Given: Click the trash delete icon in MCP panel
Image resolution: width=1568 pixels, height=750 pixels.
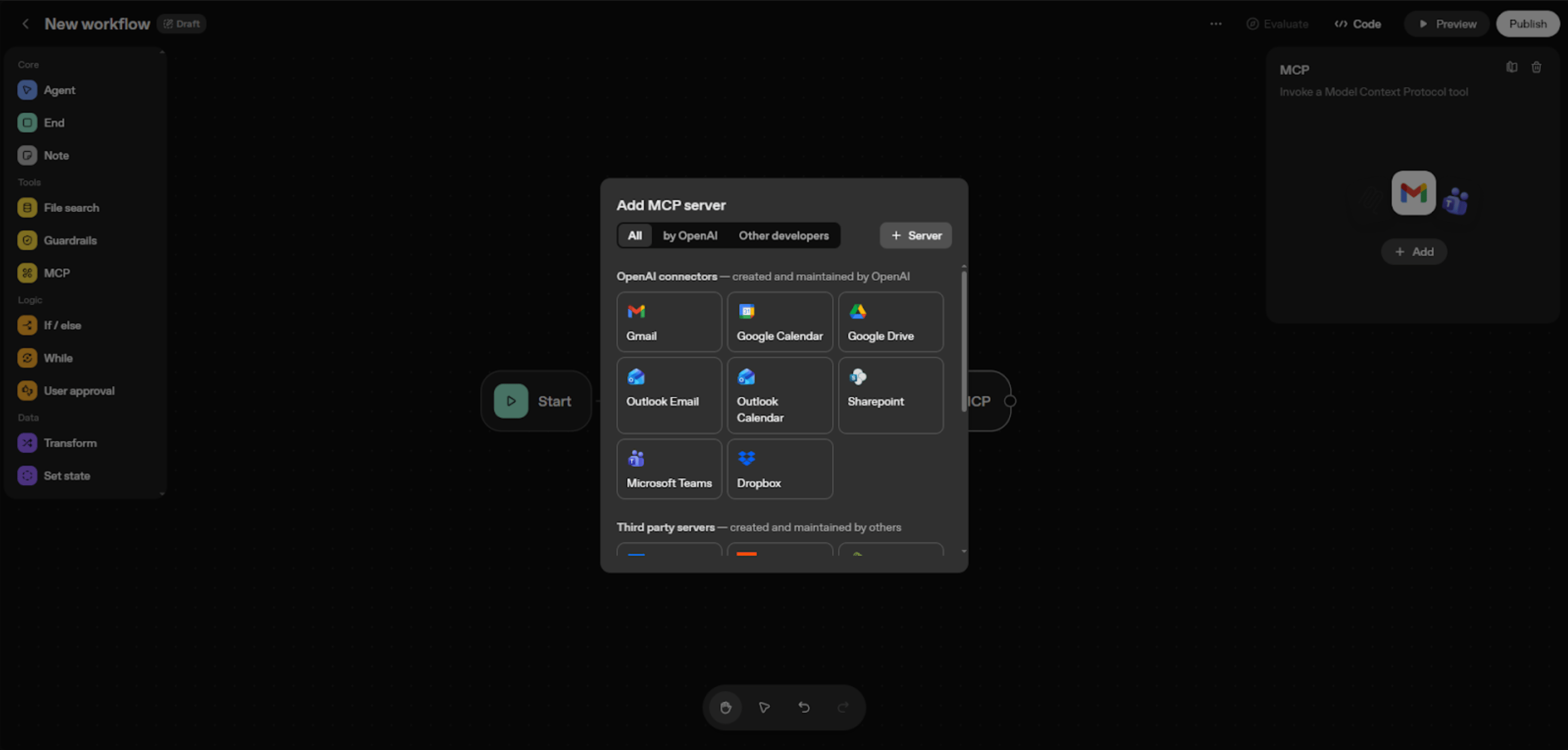Looking at the screenshot, I should (1536, 67).
